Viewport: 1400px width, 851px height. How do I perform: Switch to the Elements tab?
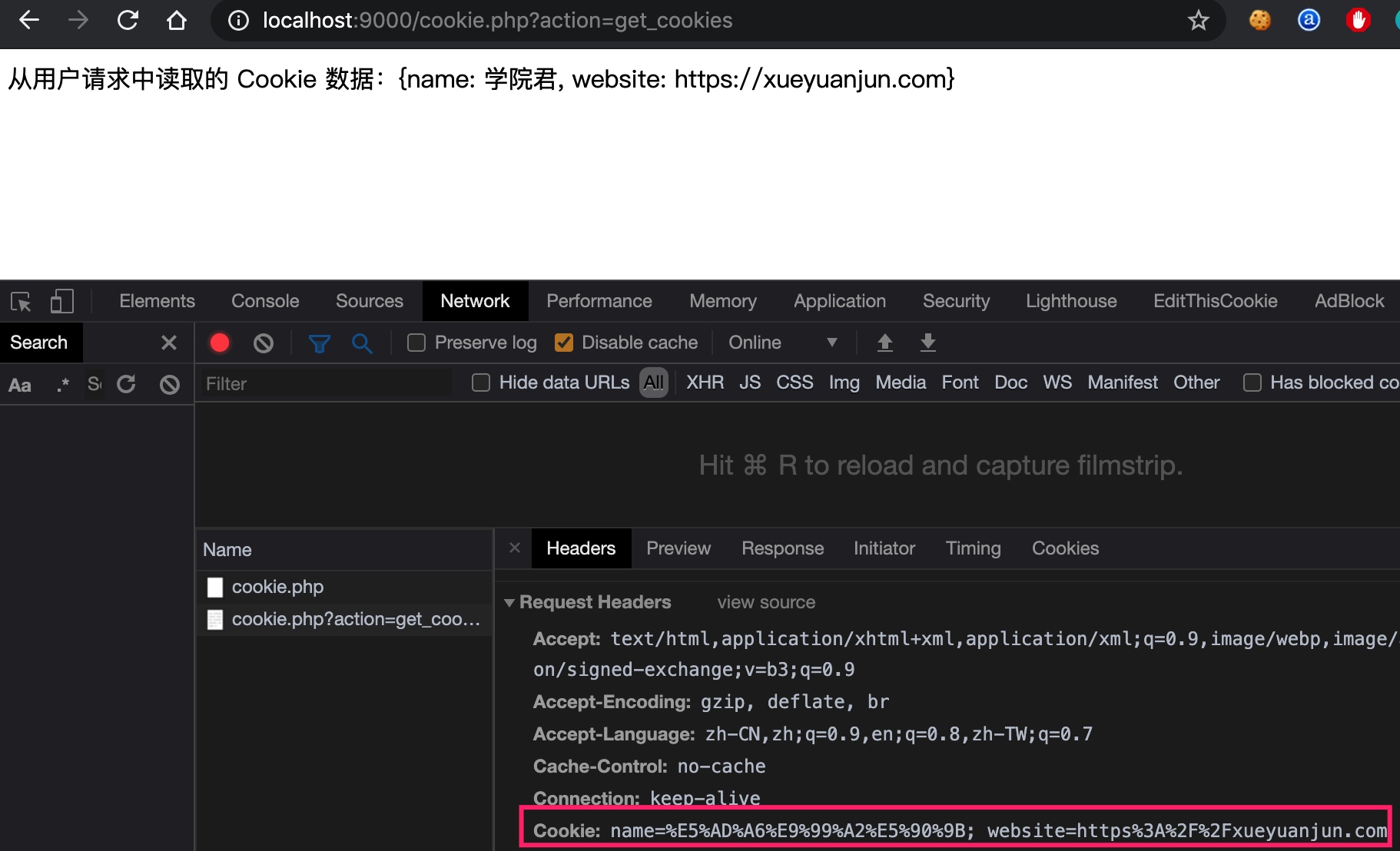(157, 301)
